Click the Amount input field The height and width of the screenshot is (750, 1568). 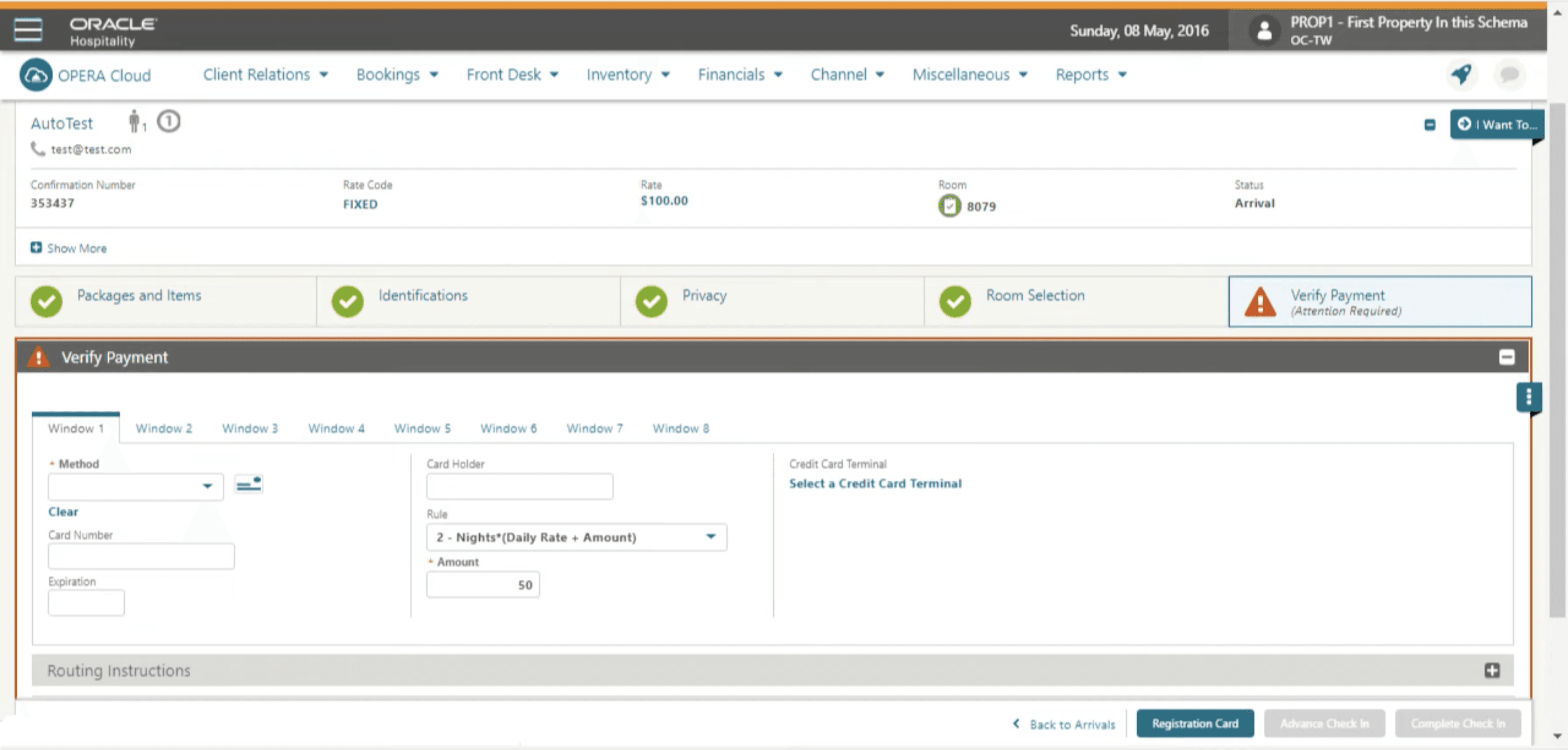click(x=483, y=584)
